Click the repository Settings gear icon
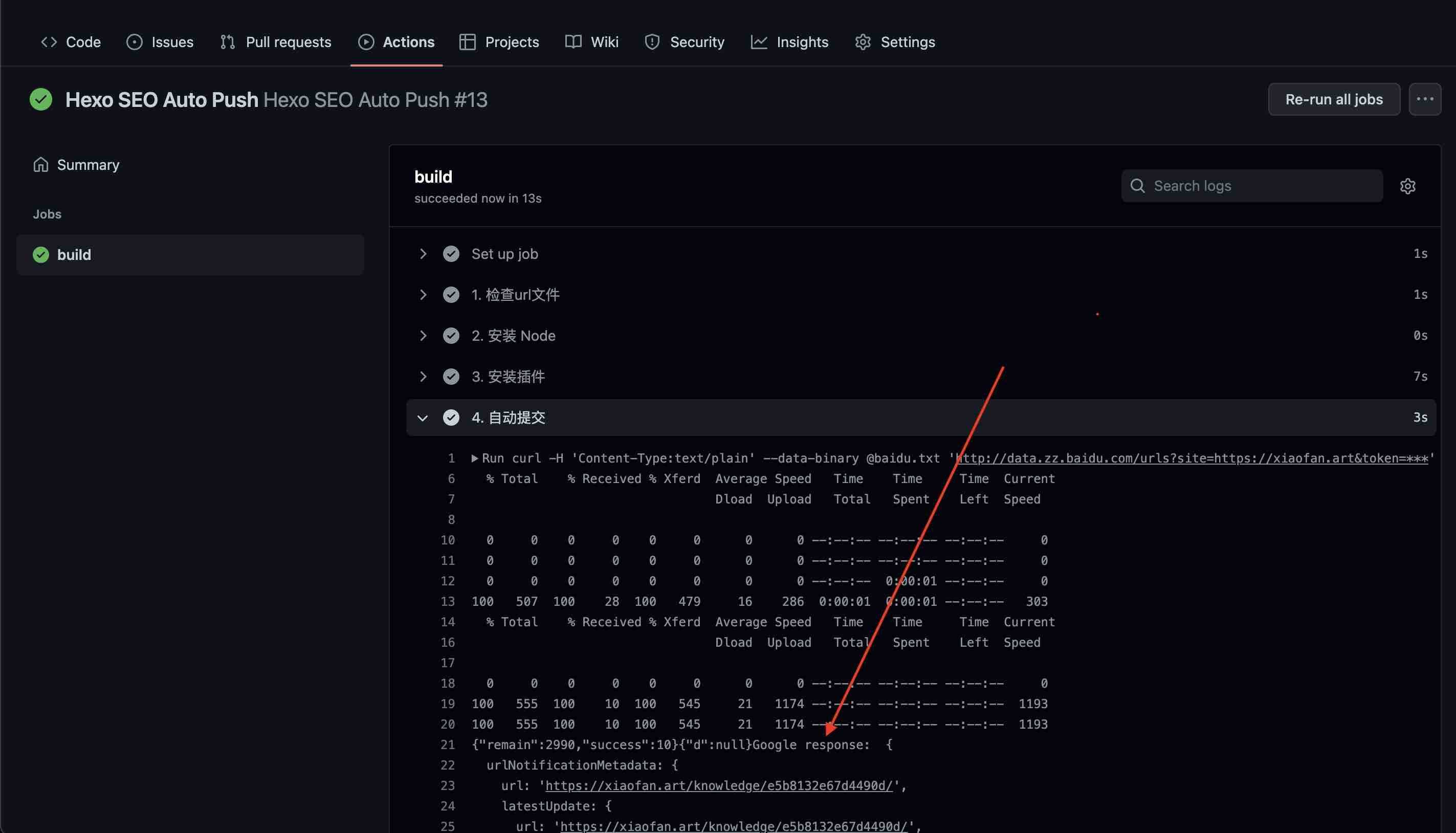This screenshot has width=1456, height=833. tap(863, 42)
